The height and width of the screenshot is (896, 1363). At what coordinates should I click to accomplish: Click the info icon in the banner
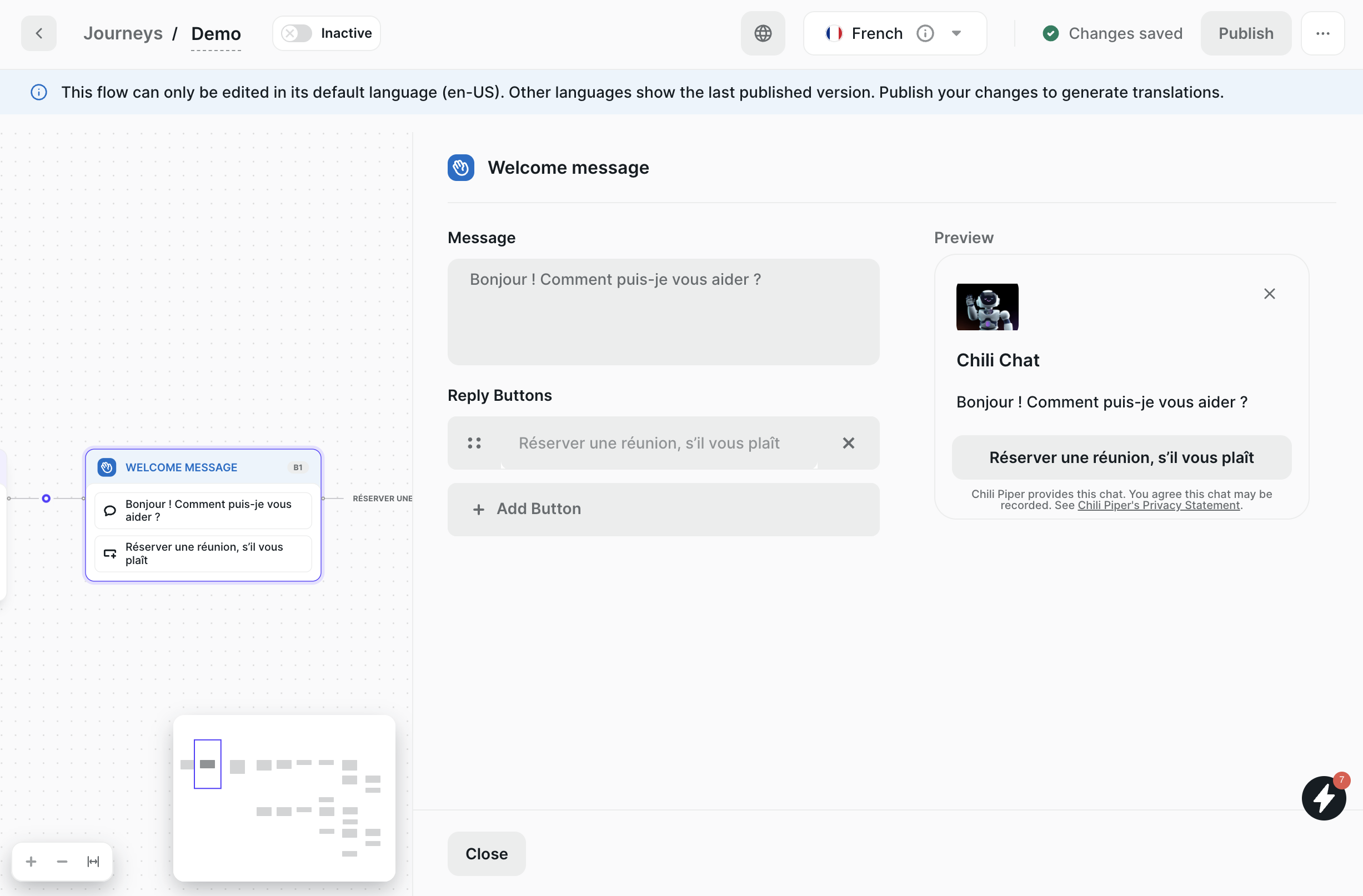(38, 92)
